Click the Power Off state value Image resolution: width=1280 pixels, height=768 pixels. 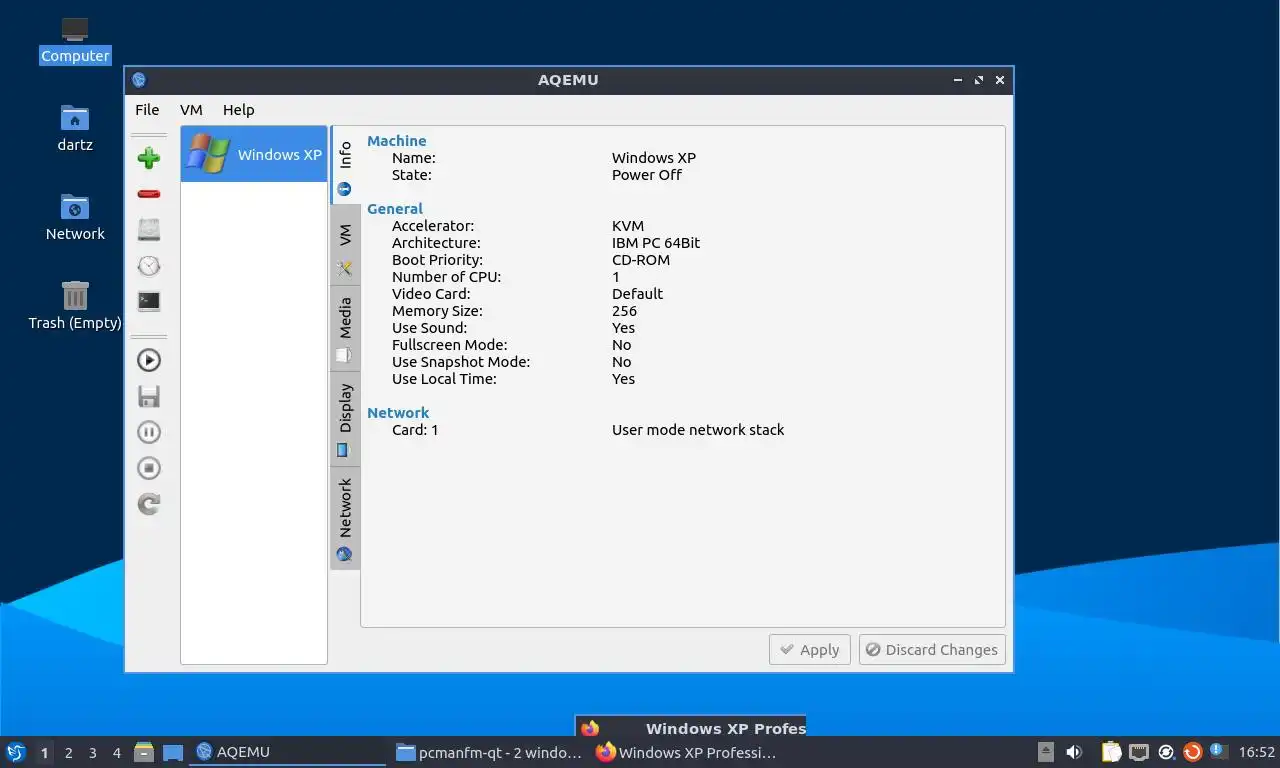[647, 175]
